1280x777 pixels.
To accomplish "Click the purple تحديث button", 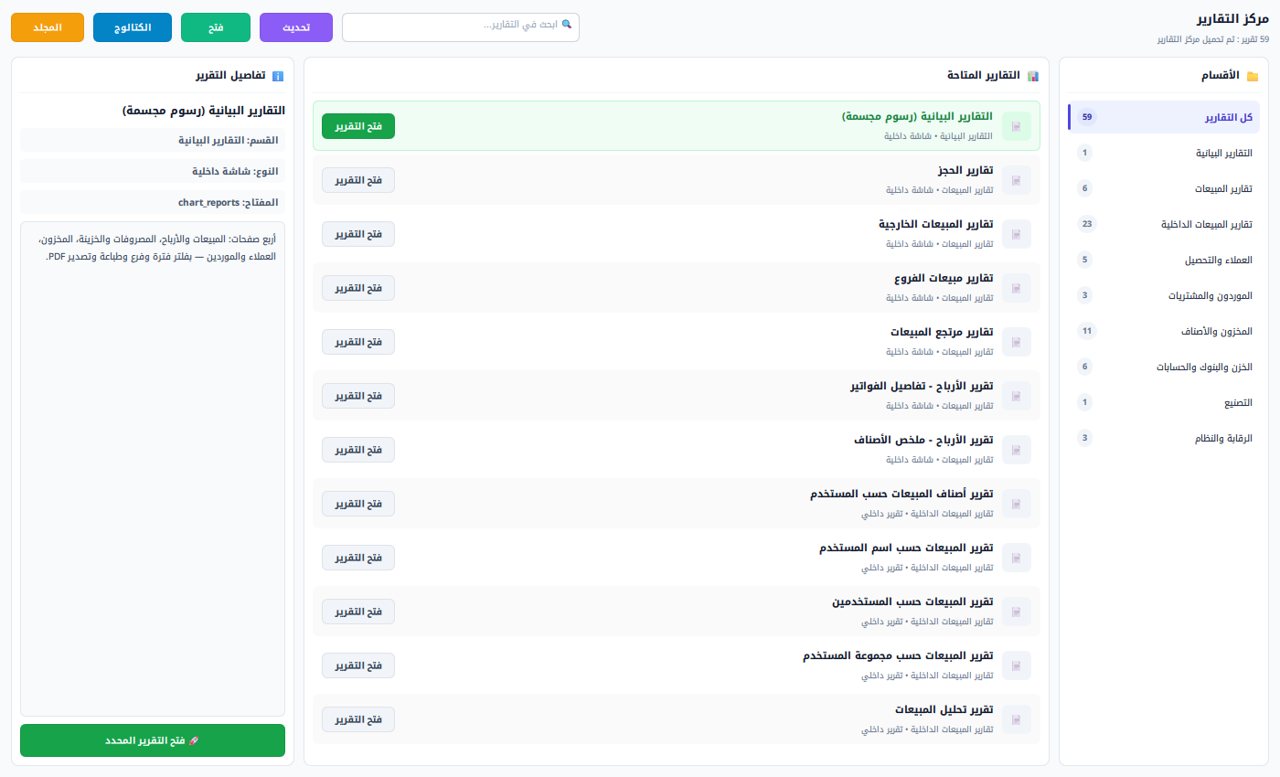I will 296,27.
